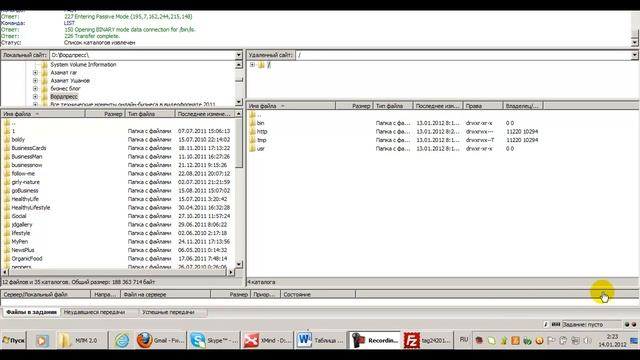
Task: Select the jdgallery folder row
Action: pyautogui.click(x=118, y=224)
